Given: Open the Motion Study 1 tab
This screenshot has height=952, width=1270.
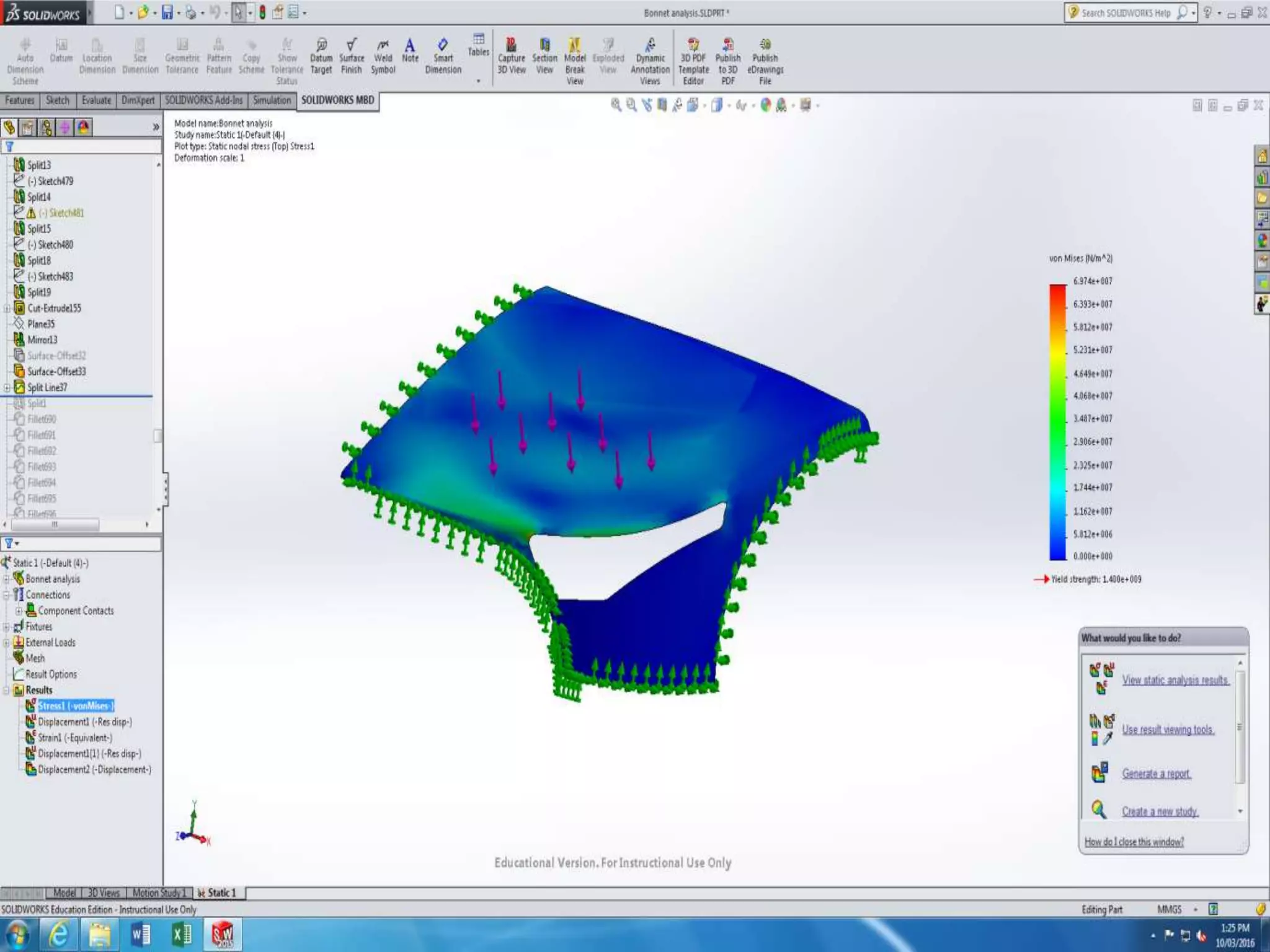Looking at the screenshot, I should coord(159,892).
